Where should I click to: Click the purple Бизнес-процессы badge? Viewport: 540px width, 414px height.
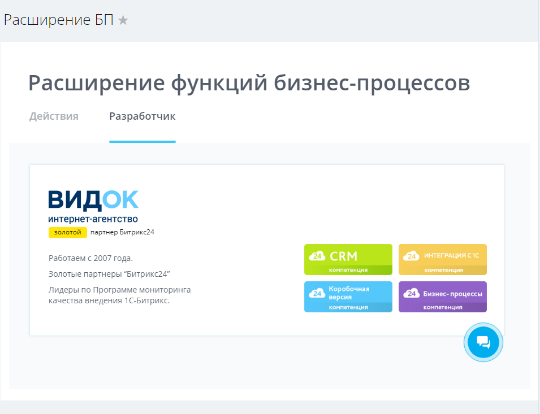pyautogui.click(x=443, y=297)
